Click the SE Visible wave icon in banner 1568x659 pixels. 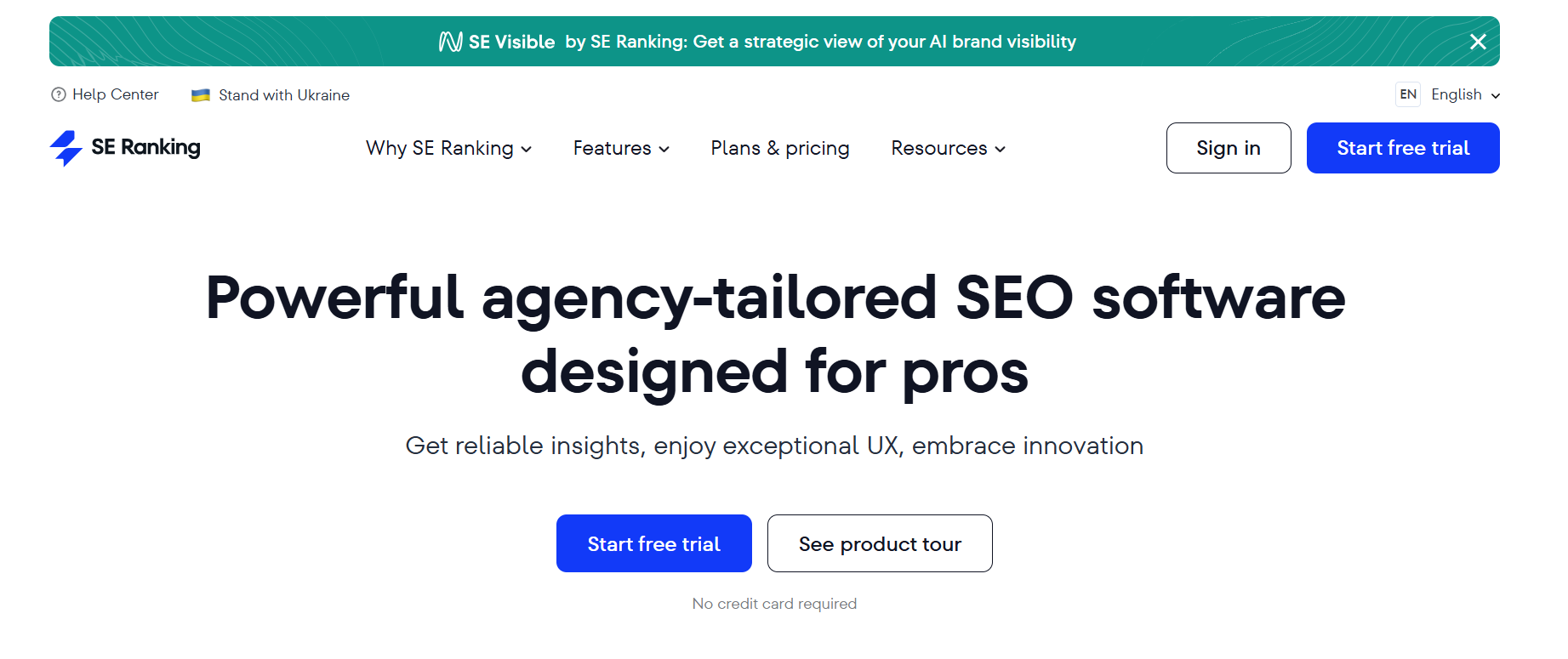point(448,41)
